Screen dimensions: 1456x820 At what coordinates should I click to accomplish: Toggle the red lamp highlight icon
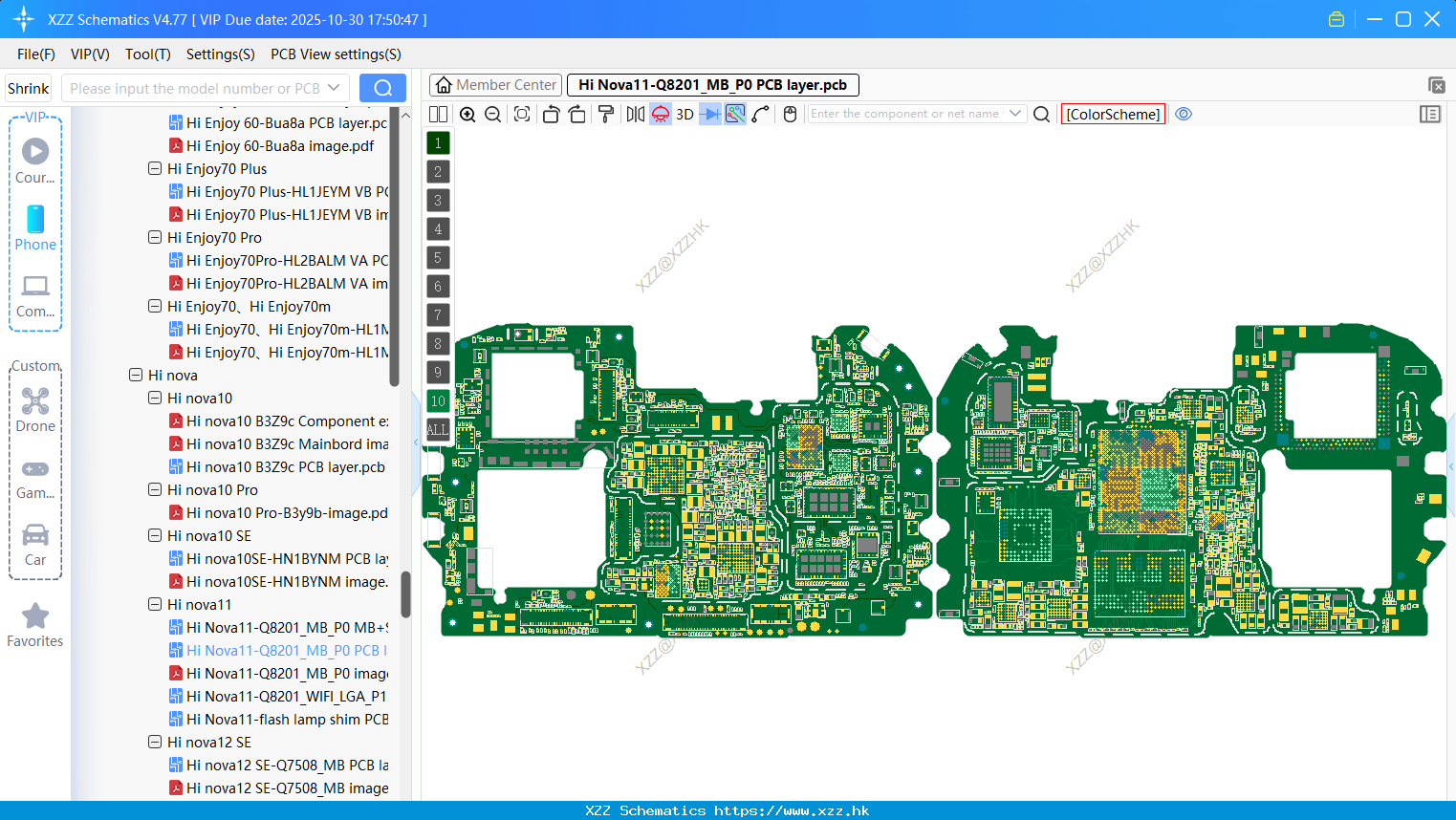[661, 114]
